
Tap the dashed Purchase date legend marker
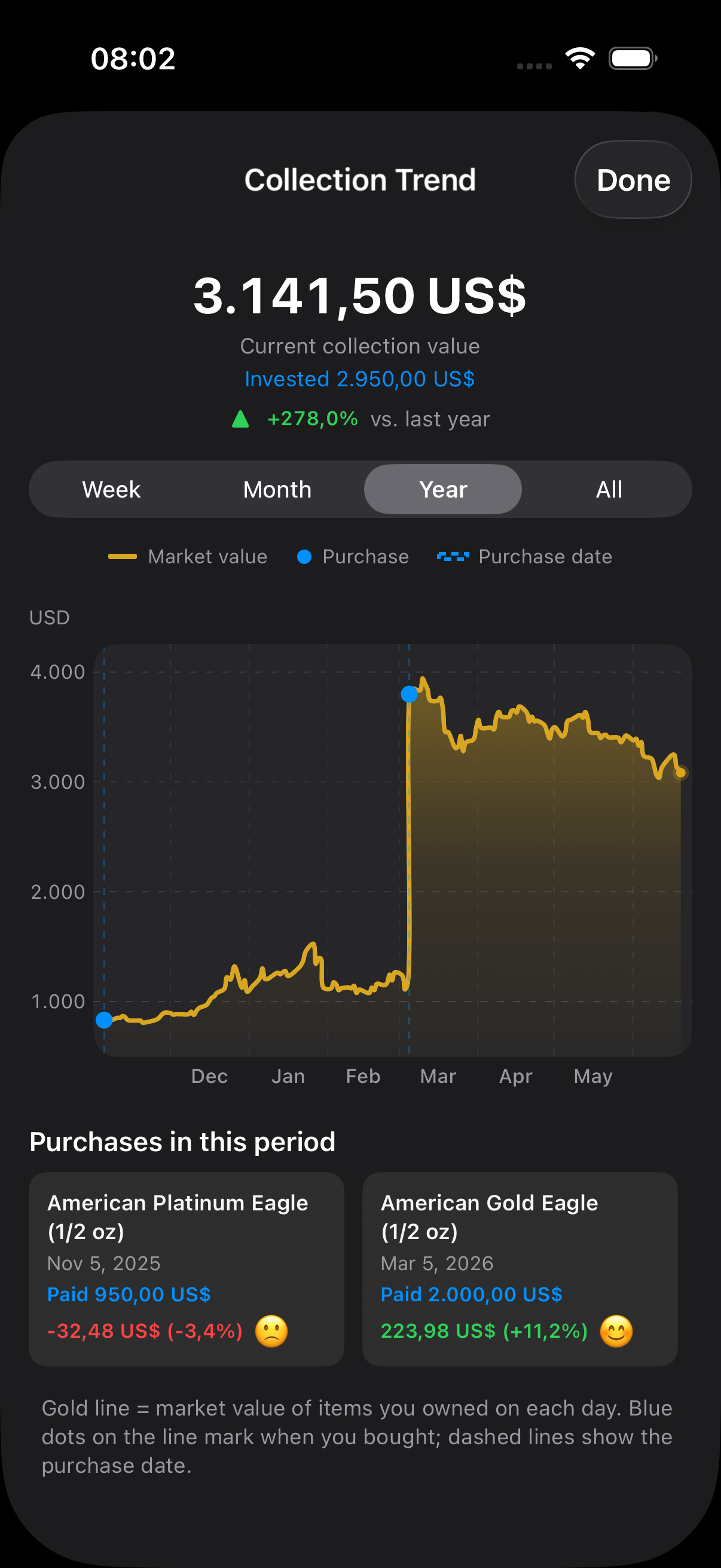[453, 556]
